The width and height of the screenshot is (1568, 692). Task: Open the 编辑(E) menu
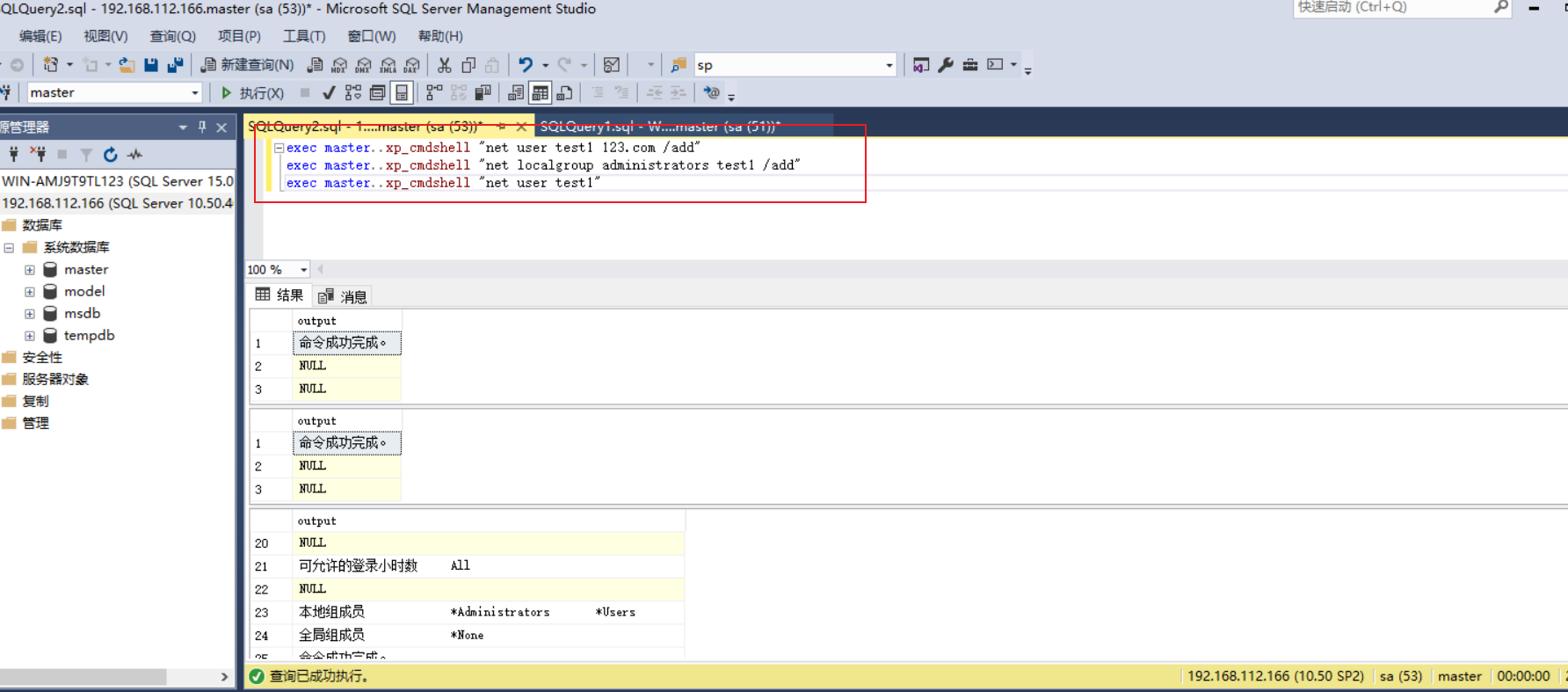tap(40, 36)
